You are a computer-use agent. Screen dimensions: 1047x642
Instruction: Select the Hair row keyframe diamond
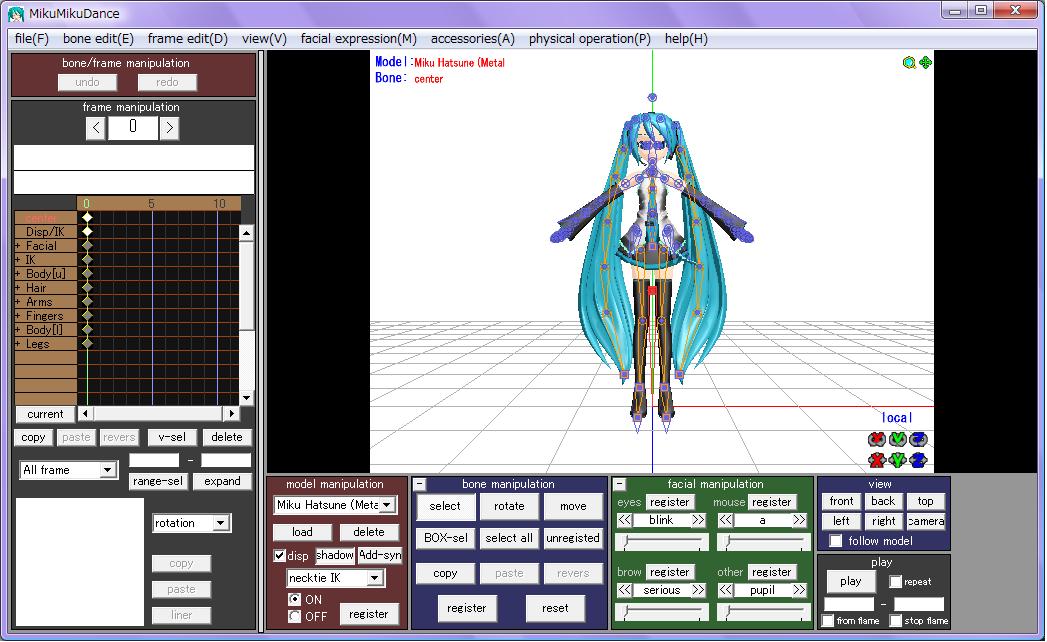coord(87,288)
